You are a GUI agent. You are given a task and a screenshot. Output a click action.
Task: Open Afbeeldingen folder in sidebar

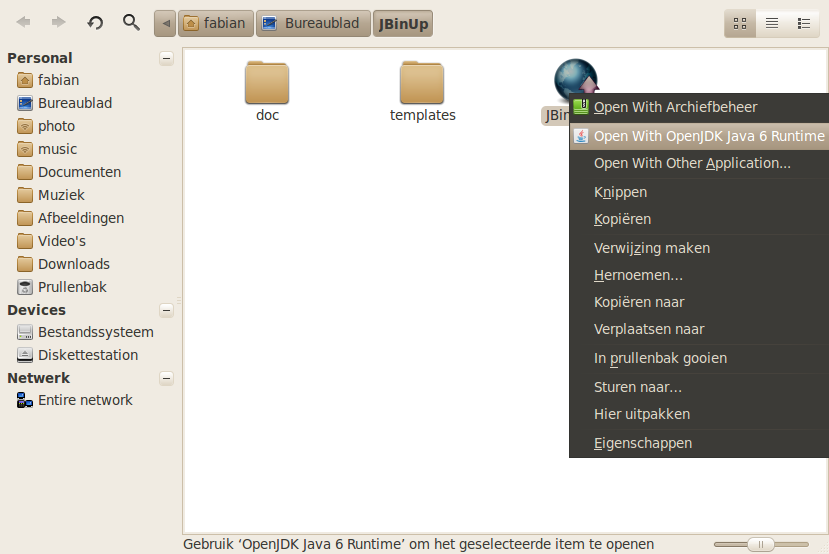pyautogui.click(x=70, y=218)
